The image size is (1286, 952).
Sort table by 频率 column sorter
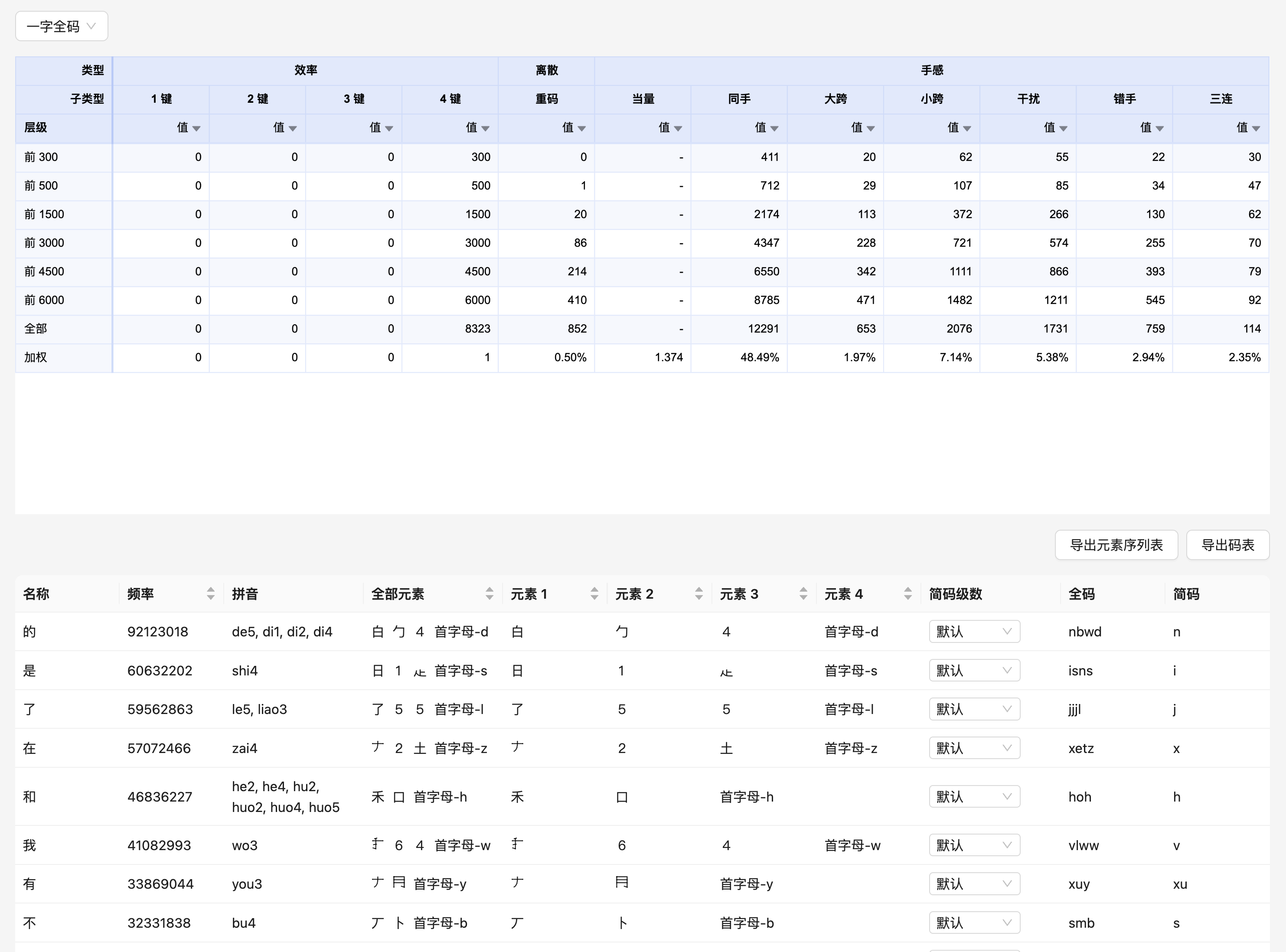pos(210,593)
